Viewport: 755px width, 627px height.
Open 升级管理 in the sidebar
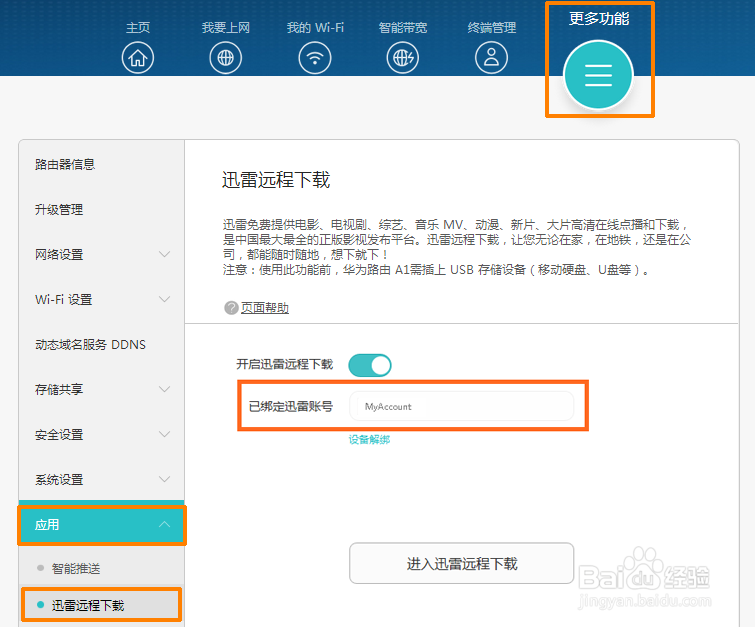point(59,209)
